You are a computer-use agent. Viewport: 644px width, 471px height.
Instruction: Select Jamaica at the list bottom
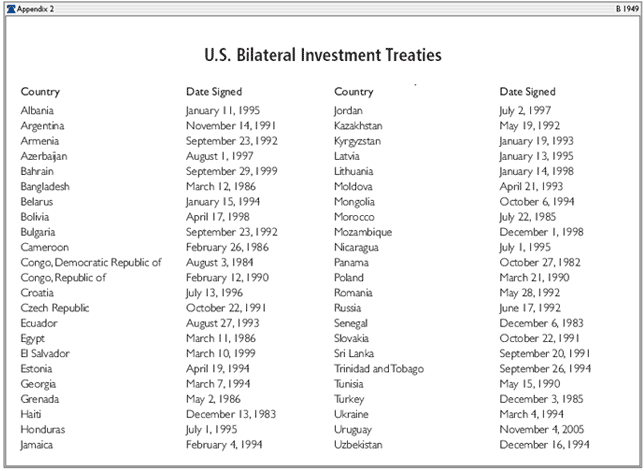40,445
